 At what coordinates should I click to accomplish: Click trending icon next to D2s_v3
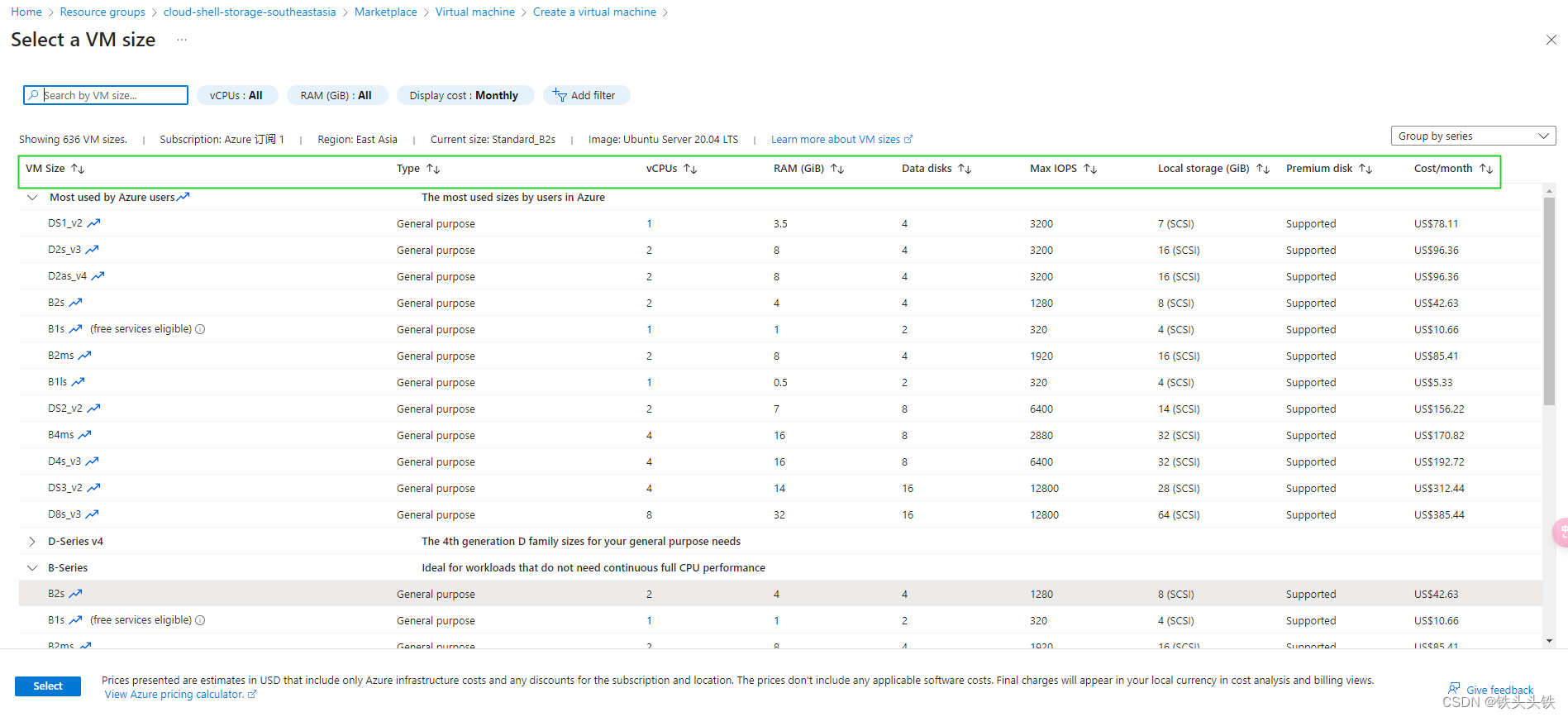click(93, 250)
